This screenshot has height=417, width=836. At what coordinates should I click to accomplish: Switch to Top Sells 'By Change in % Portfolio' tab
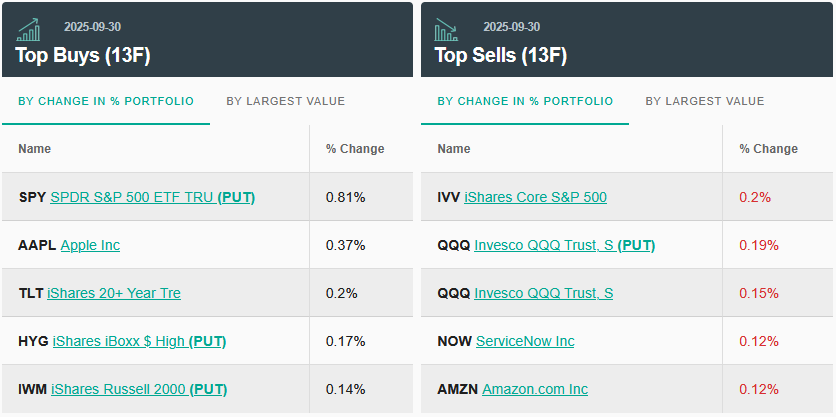point(525,101)
